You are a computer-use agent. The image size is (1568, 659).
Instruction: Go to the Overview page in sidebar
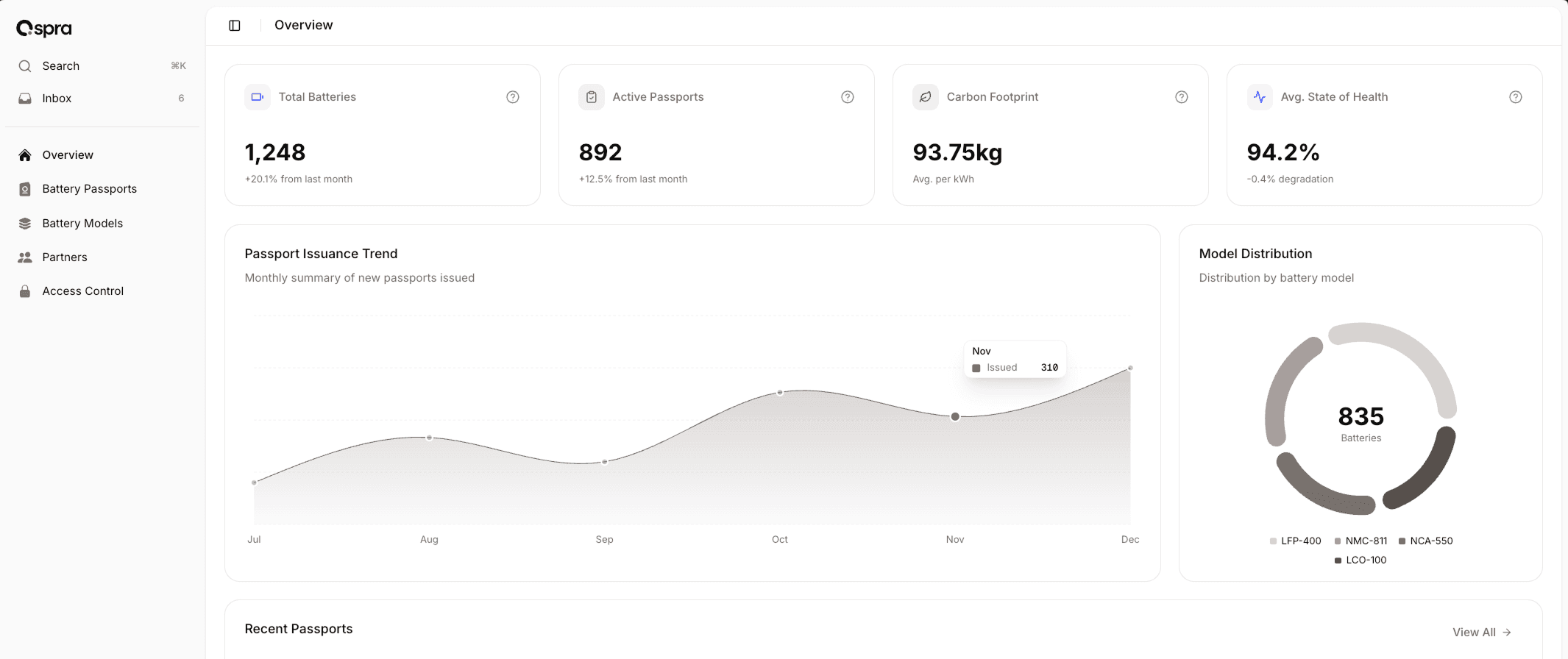(x=102, y=155)
